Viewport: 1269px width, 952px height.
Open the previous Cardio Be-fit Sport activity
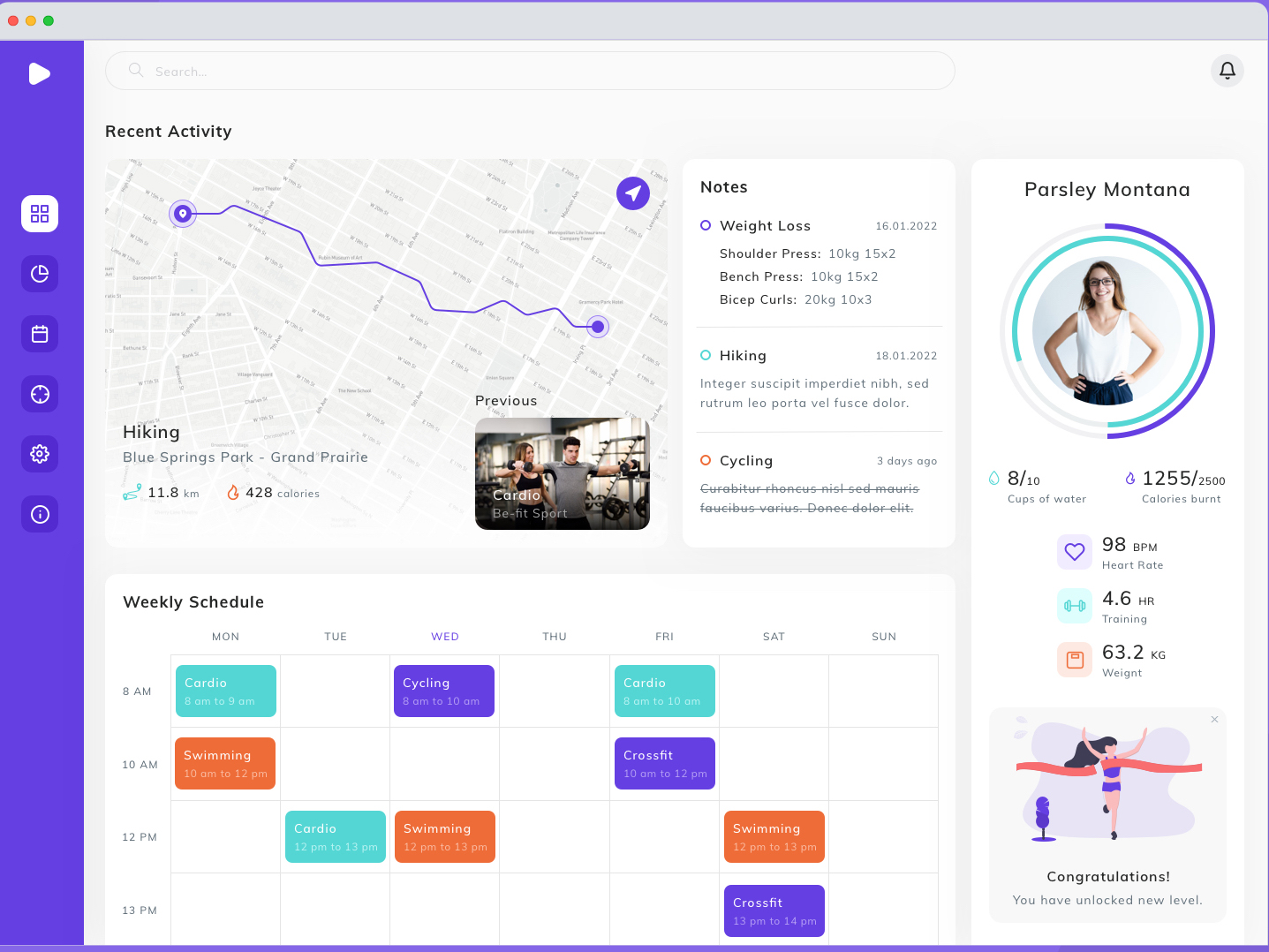click(x=562, y=474)
